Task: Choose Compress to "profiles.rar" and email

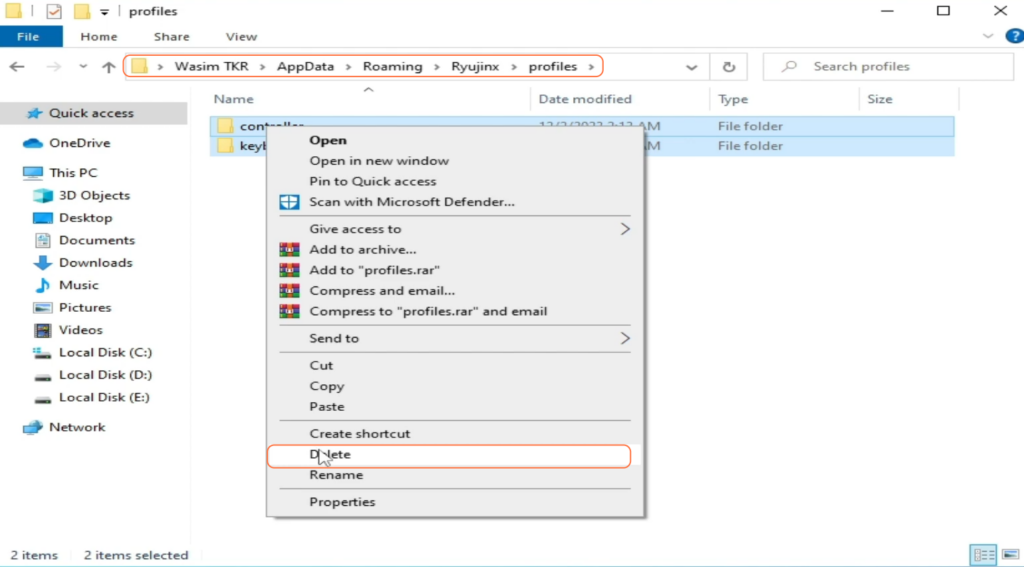Action: click(x=455, y=311)
